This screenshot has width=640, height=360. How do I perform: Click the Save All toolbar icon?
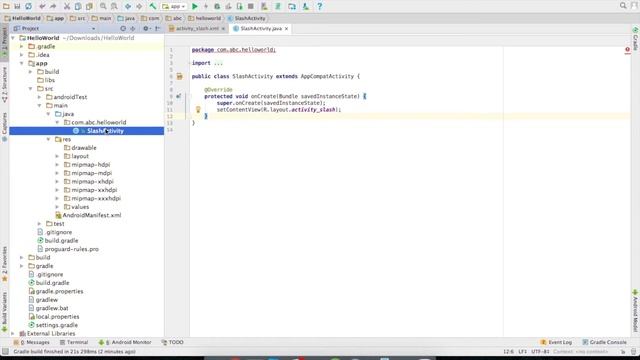[17, 6]
